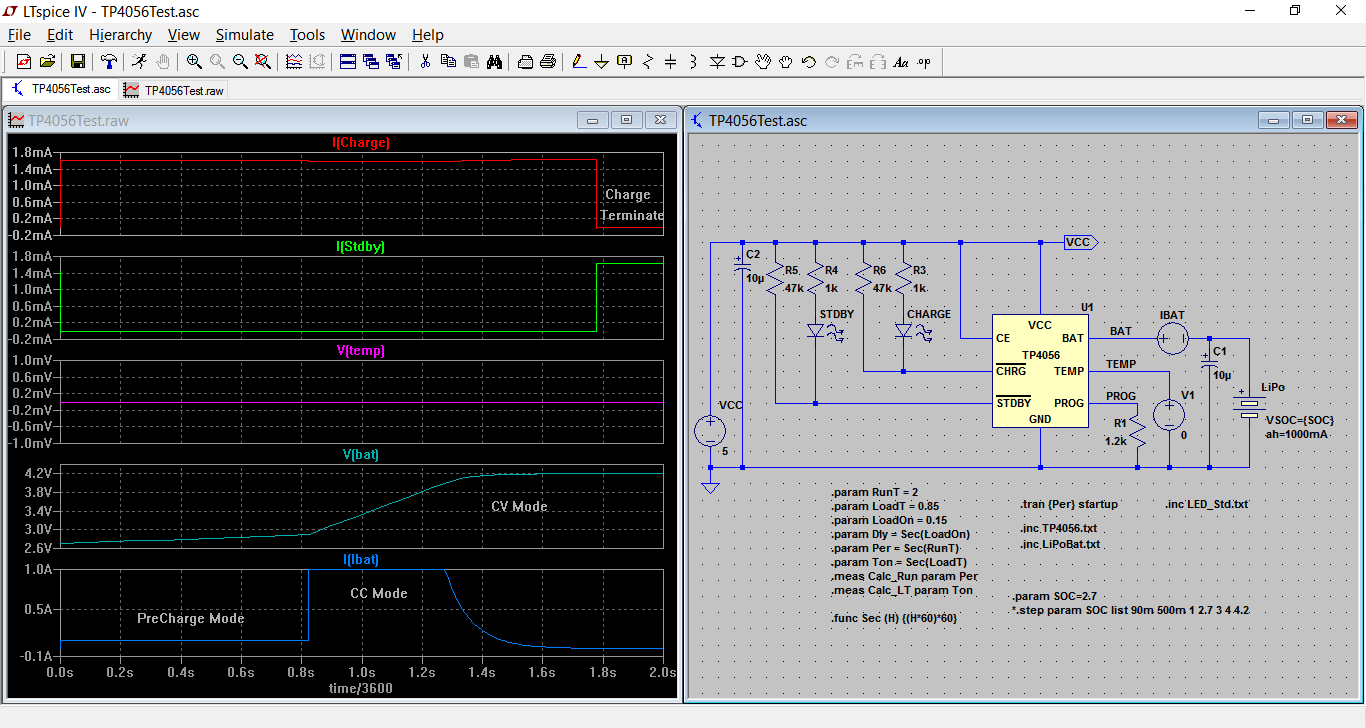Place a Capacitor from the toolbar
Image resolution: width=1366 pixels, height=728 pixels.
click(671, 62)
